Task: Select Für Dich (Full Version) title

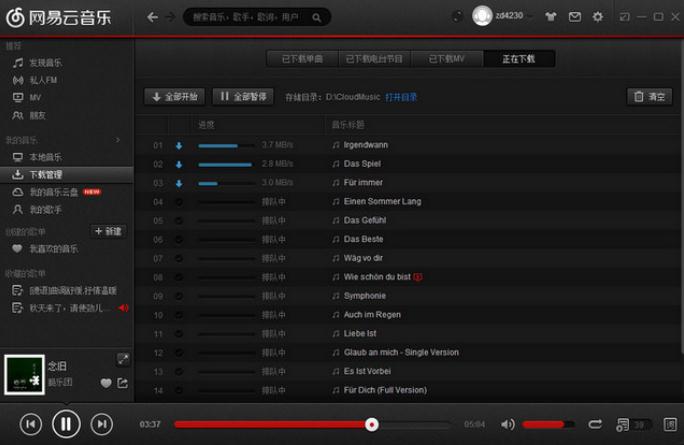Action: [385, 390]
